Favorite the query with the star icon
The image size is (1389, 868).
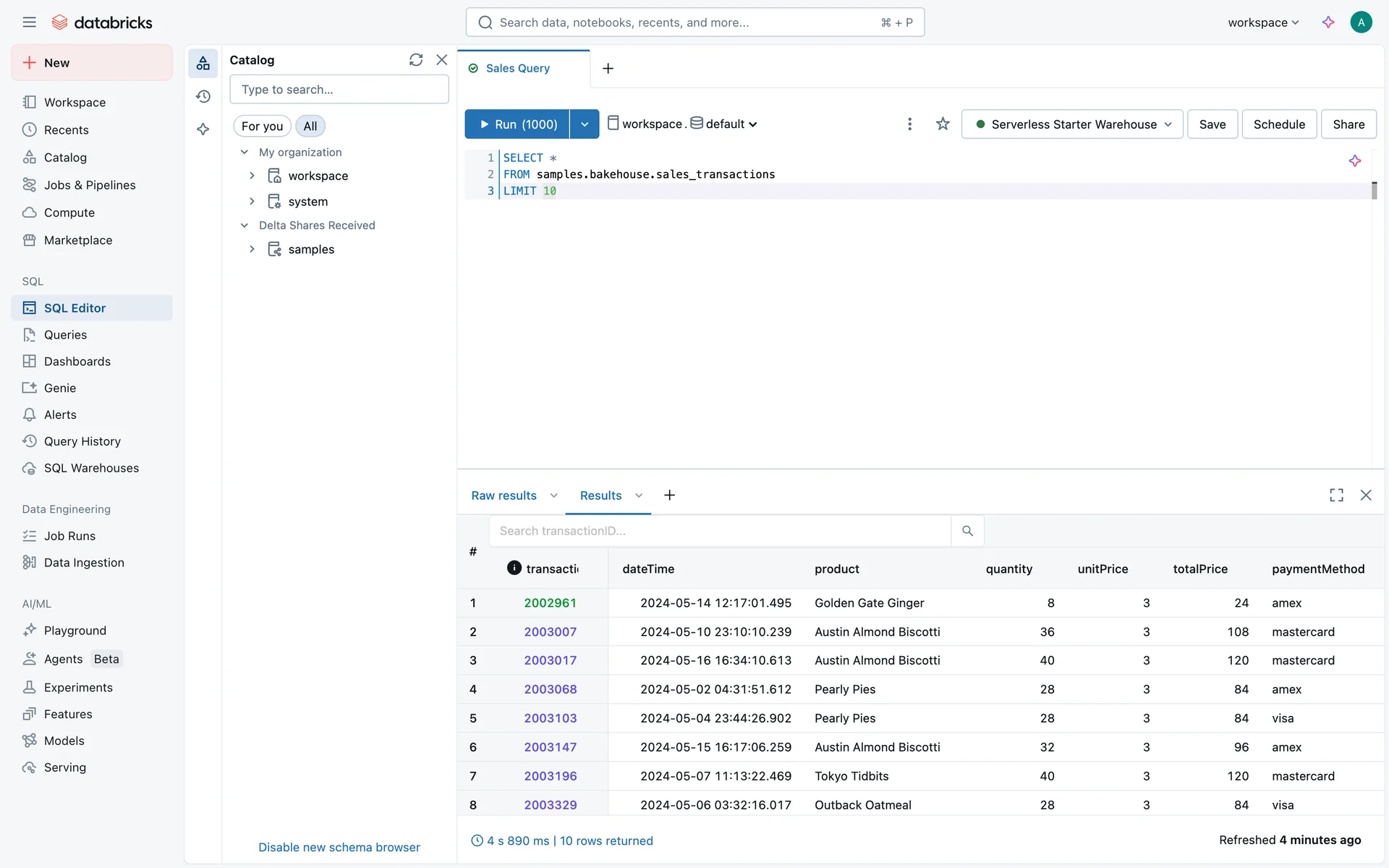coord(942,124)
